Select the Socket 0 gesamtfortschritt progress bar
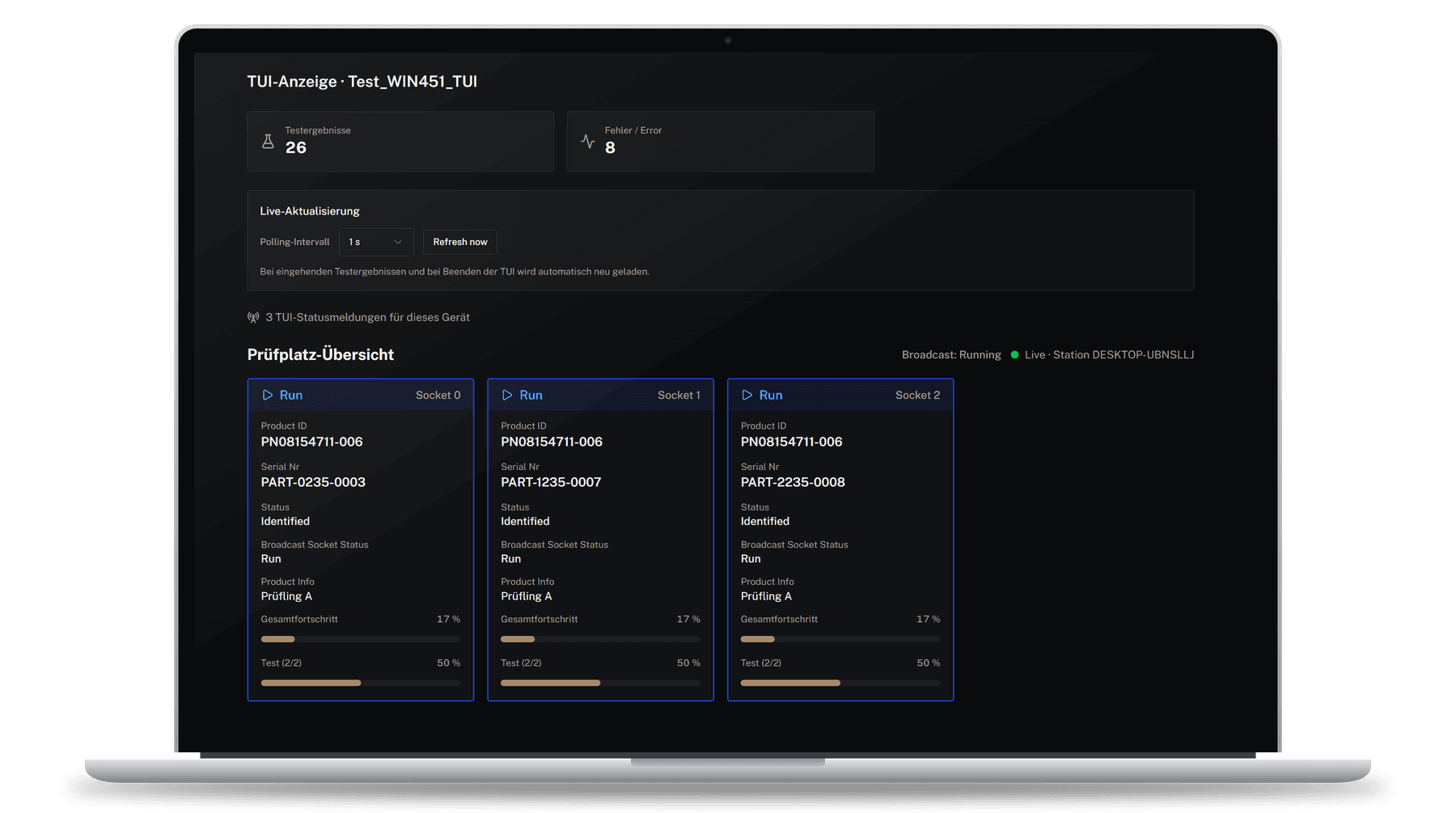Viewport: 1456px width, 813px height. (361, 639)
